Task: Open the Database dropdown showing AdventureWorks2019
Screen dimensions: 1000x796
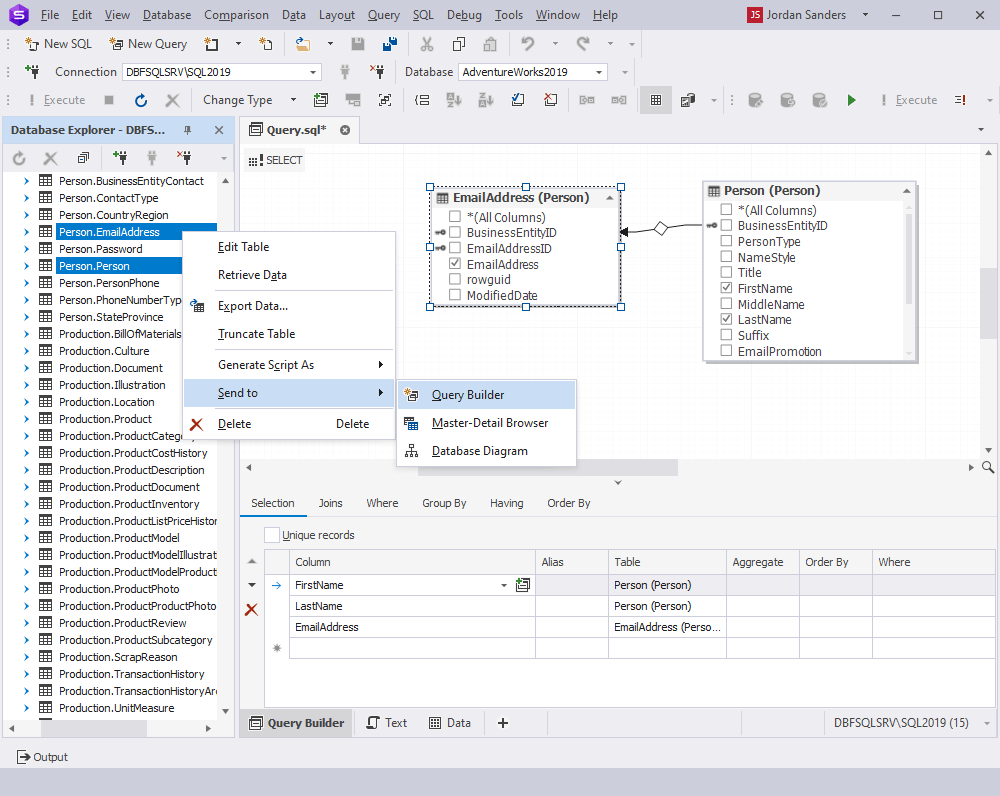Action: (x=600, y=71)
